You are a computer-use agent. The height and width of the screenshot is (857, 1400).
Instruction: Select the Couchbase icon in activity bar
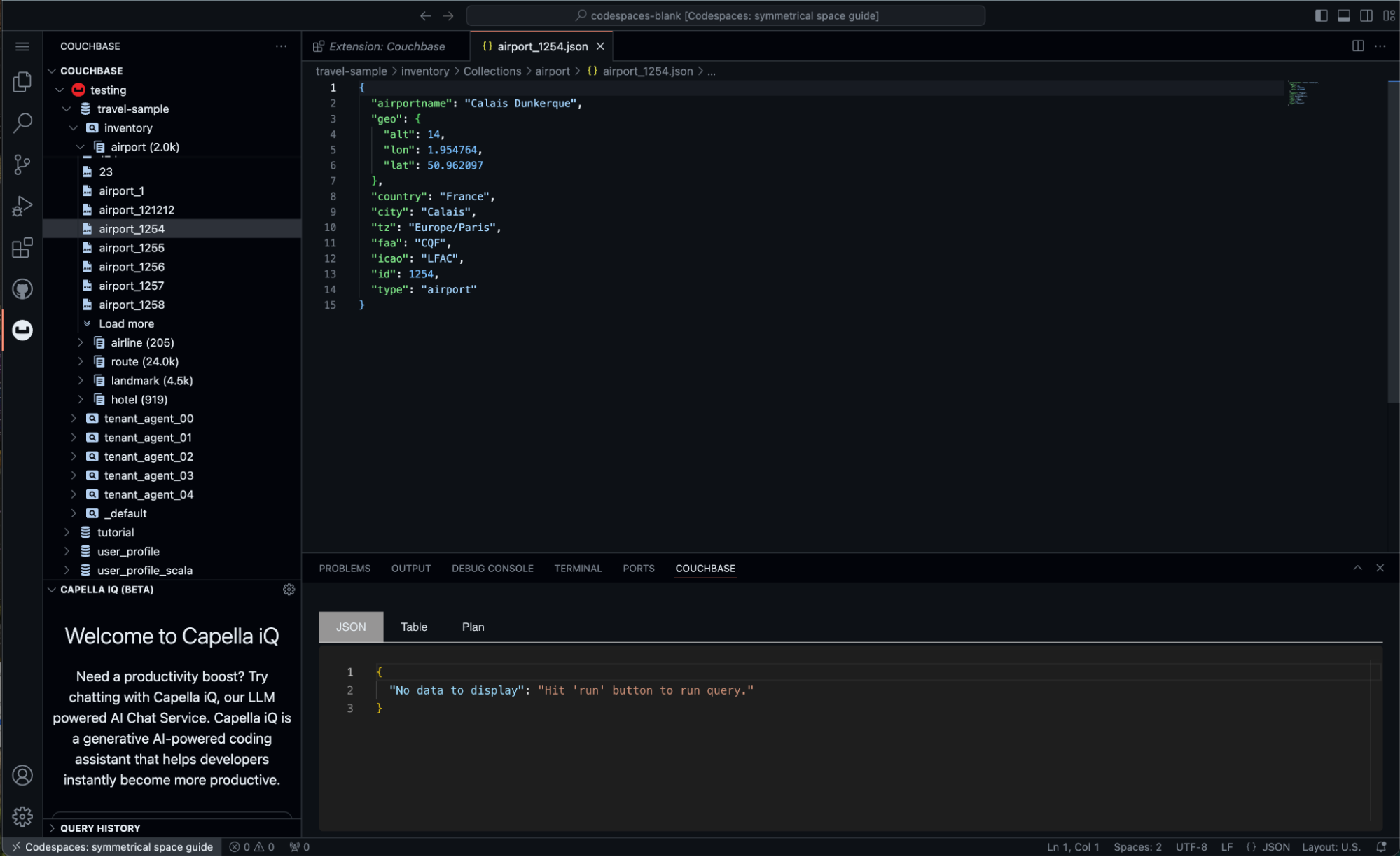(x=22, y=330)
